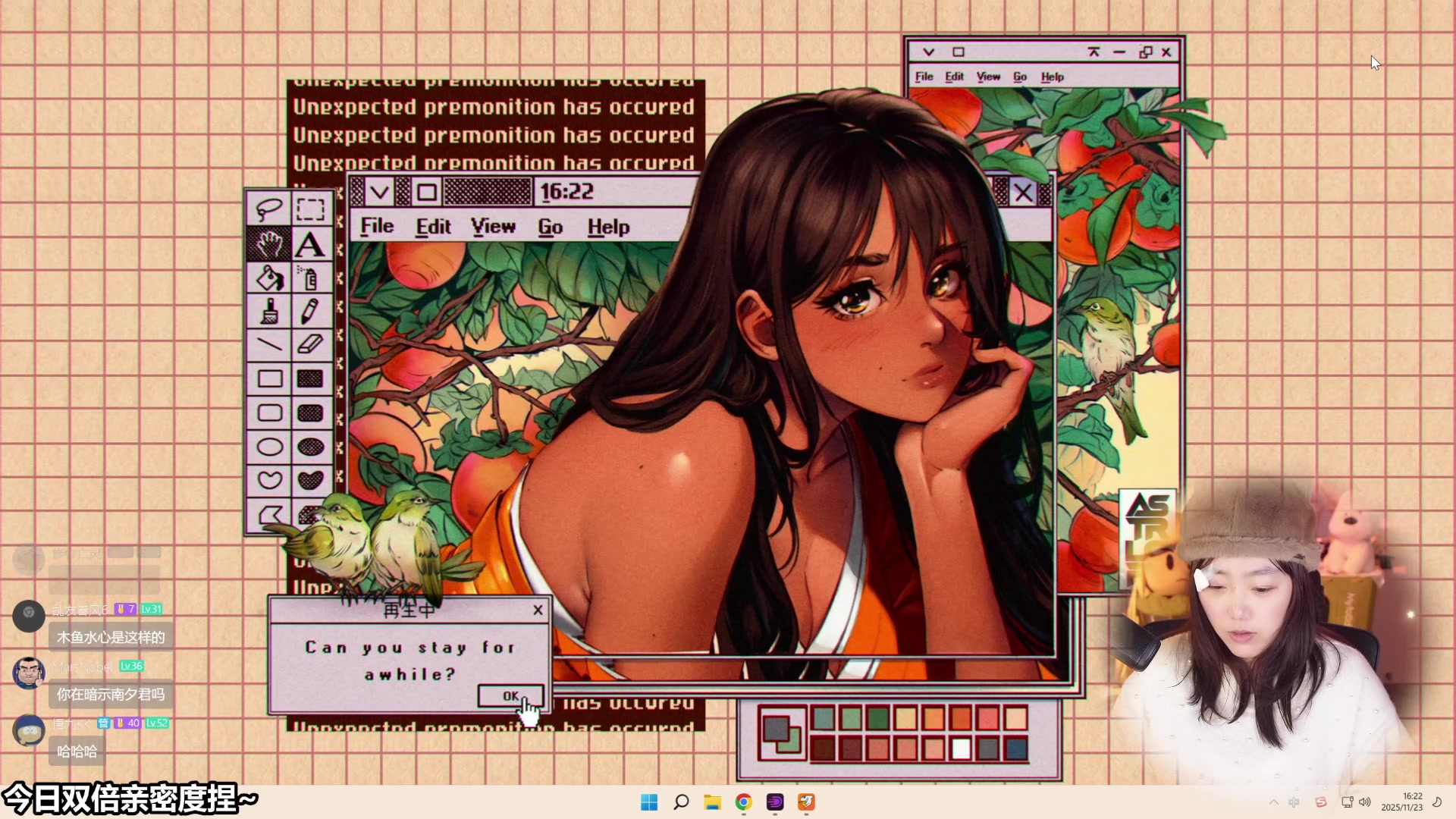Select the Eraser tool

(x=309, y=345)
